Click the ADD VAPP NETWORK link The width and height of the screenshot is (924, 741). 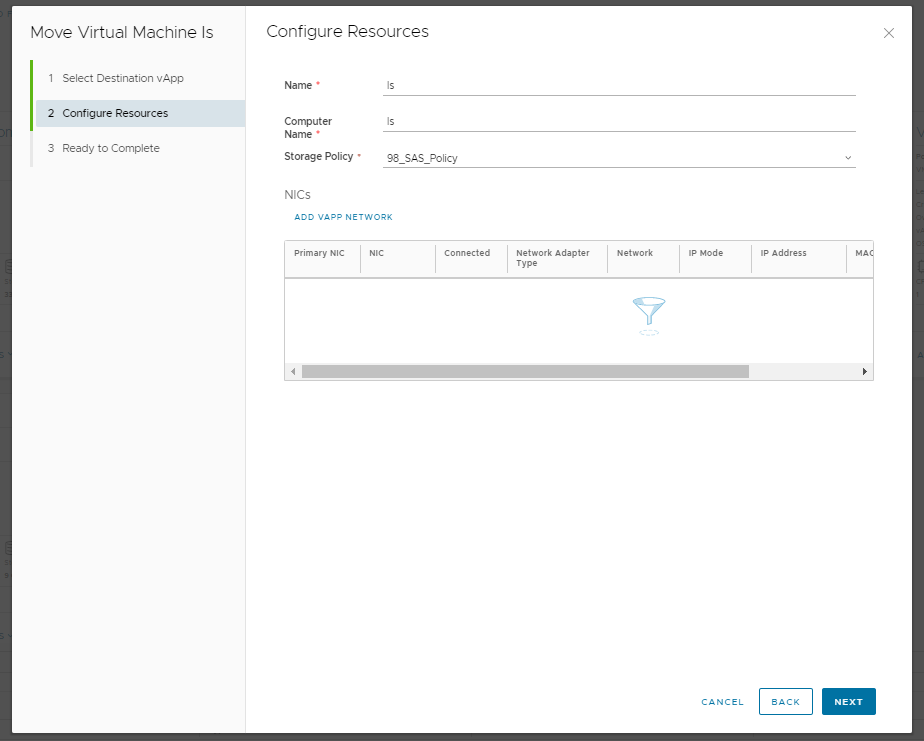click(343, 217)
